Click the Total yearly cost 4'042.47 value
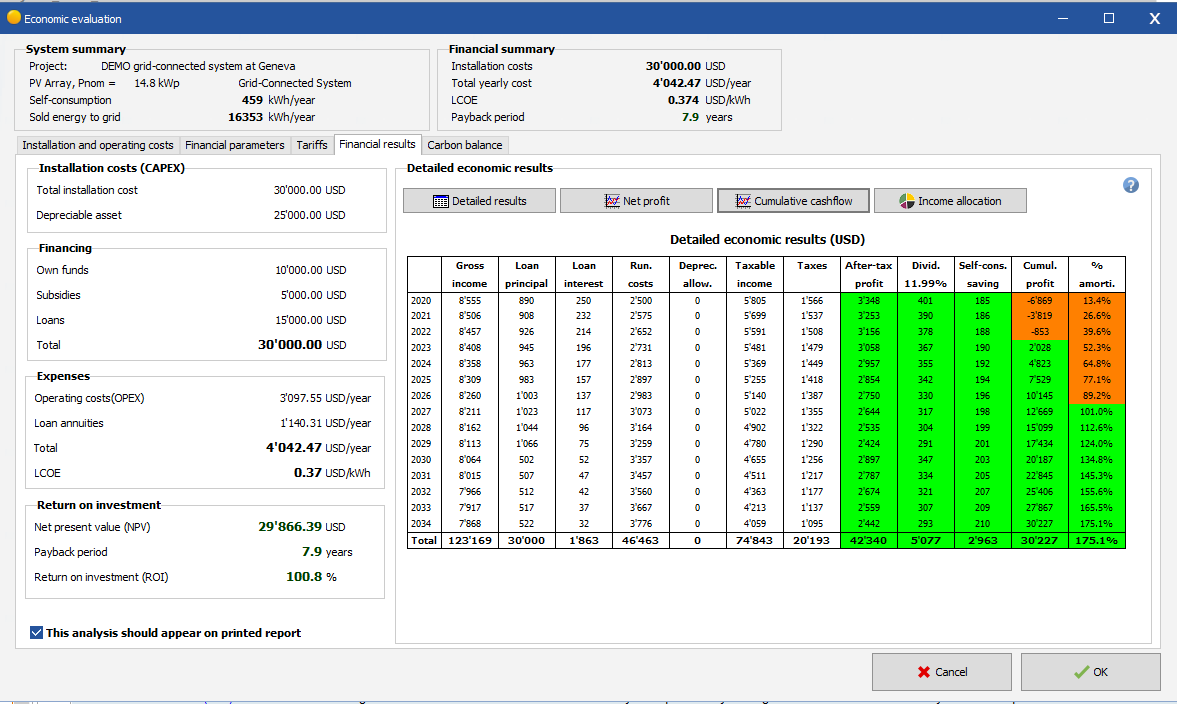1177x704 pixels. tap(676, 83)
